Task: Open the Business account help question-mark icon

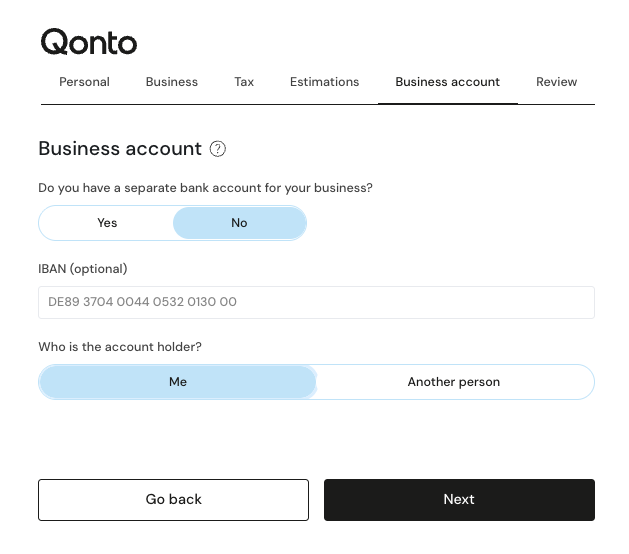Action: pos(218,149)
